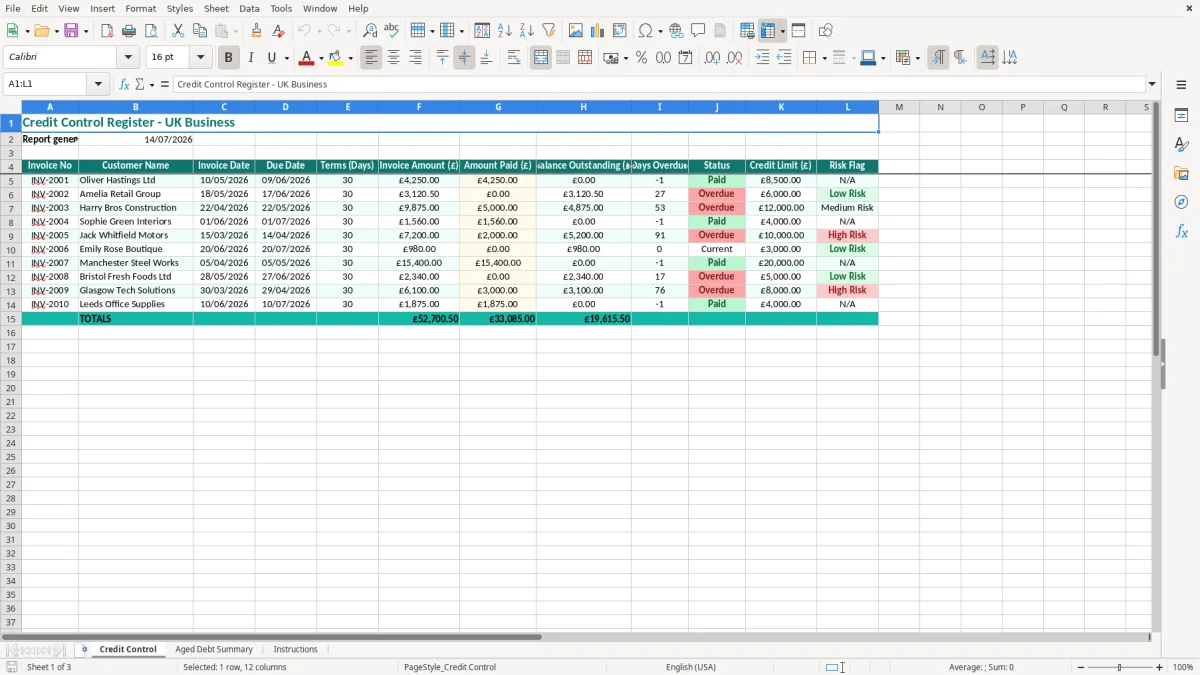Expand the background color dropdown arrow
Screen dimensions: 1200x675
point(350,58)
